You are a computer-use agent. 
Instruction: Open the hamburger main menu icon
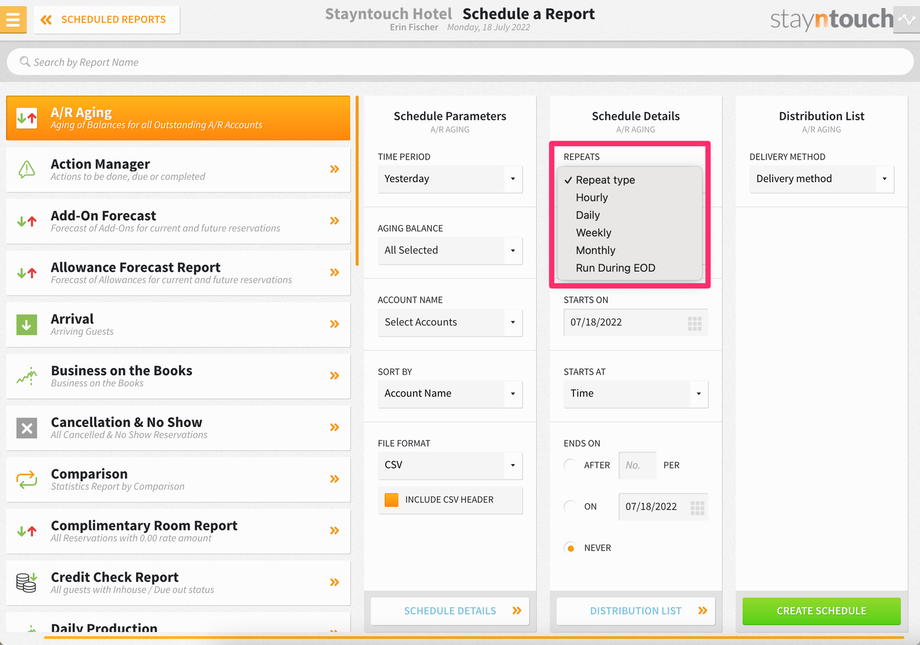[x=12, y=19]
